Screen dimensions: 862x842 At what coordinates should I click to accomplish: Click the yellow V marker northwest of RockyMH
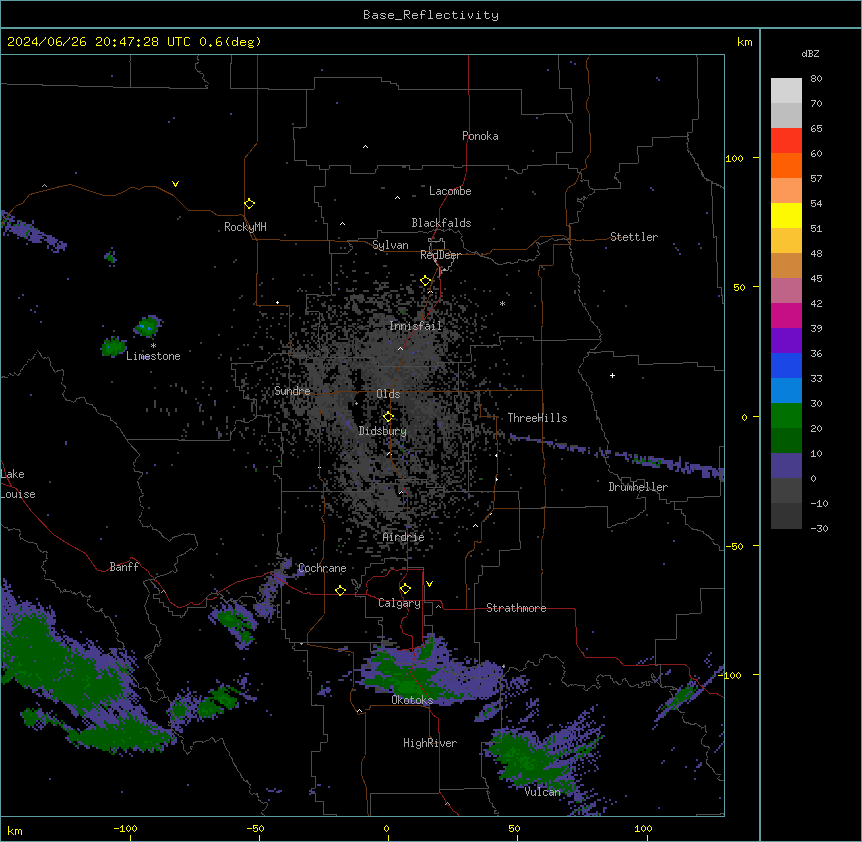tap(175, 184)
